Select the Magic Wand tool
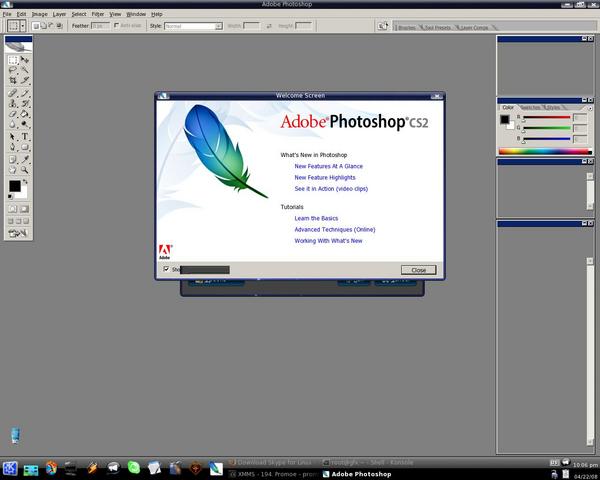600x480 pixels. (24, 70)
